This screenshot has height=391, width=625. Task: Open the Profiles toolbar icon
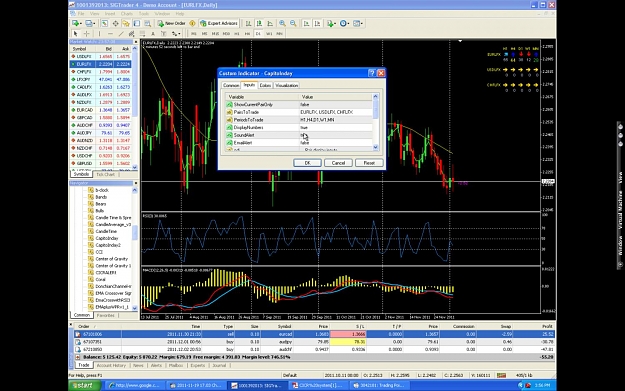89,24
